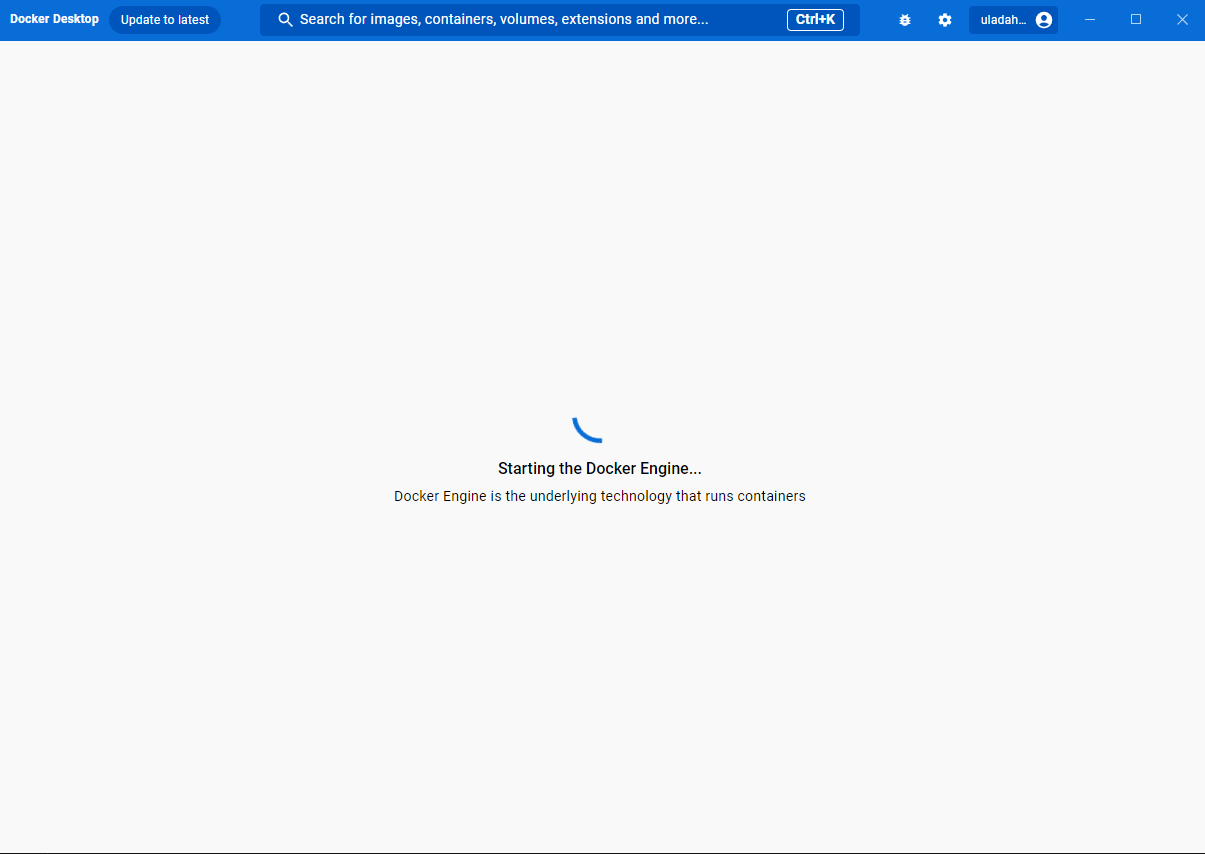Click the Starting the Docker Engine text
The width and height of the screenshot is (1205, 854).
[x=600, y=468]
